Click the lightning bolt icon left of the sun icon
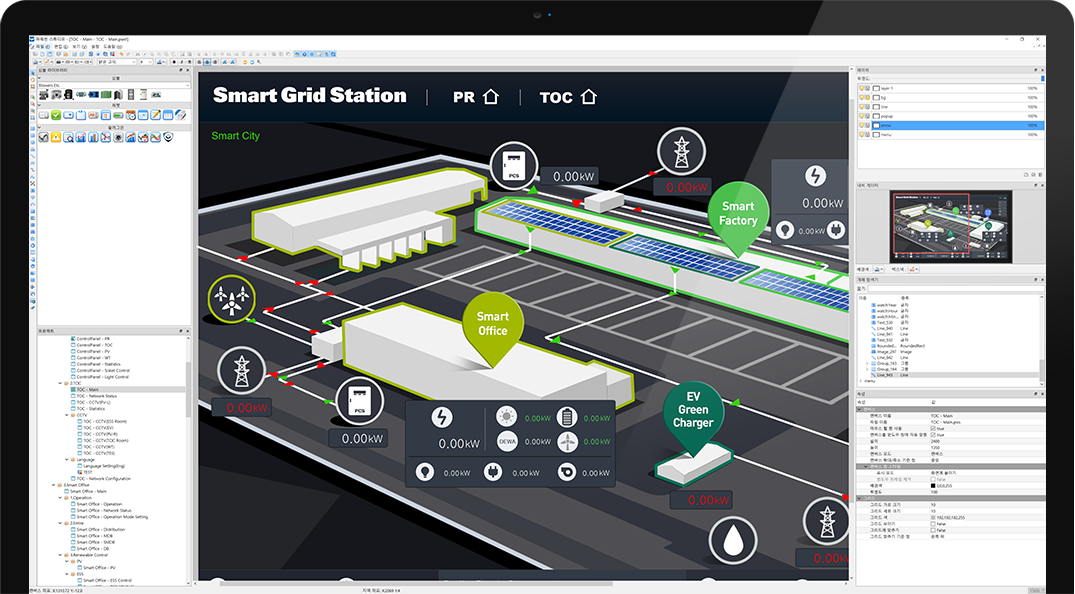The image size is (1075, 594). pyautogui.click(x=442, y=417)
